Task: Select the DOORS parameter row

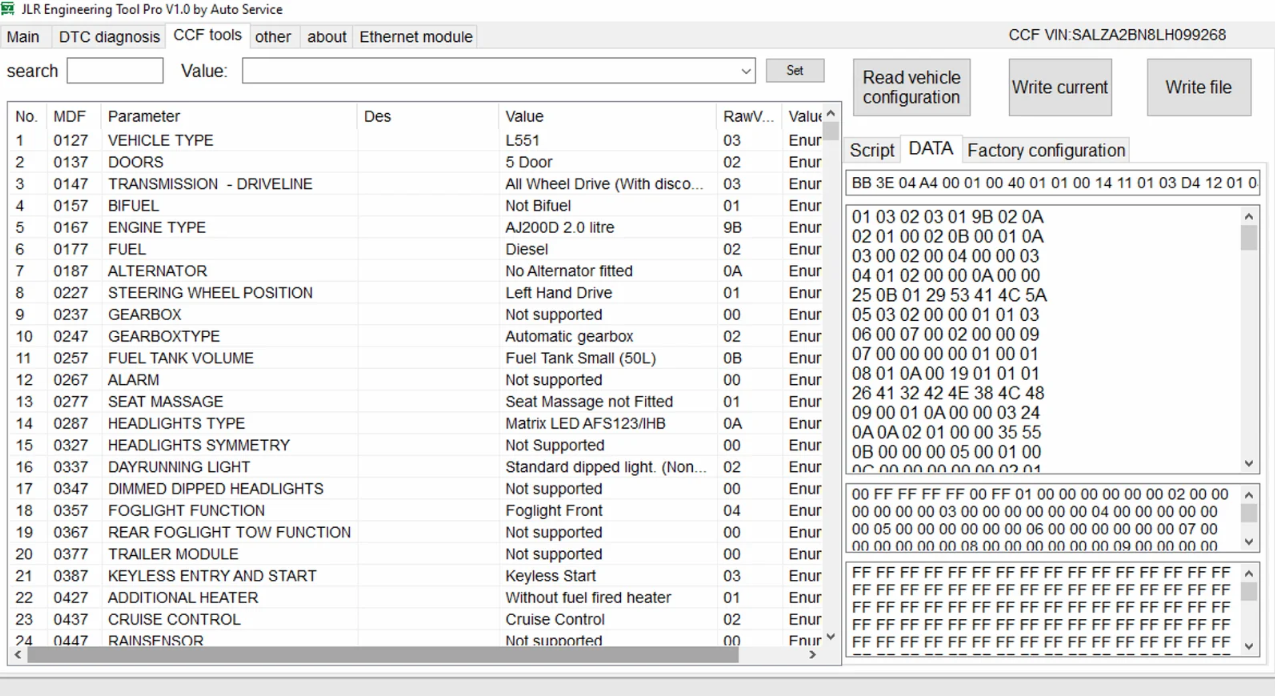Action: tap(415, 162)
